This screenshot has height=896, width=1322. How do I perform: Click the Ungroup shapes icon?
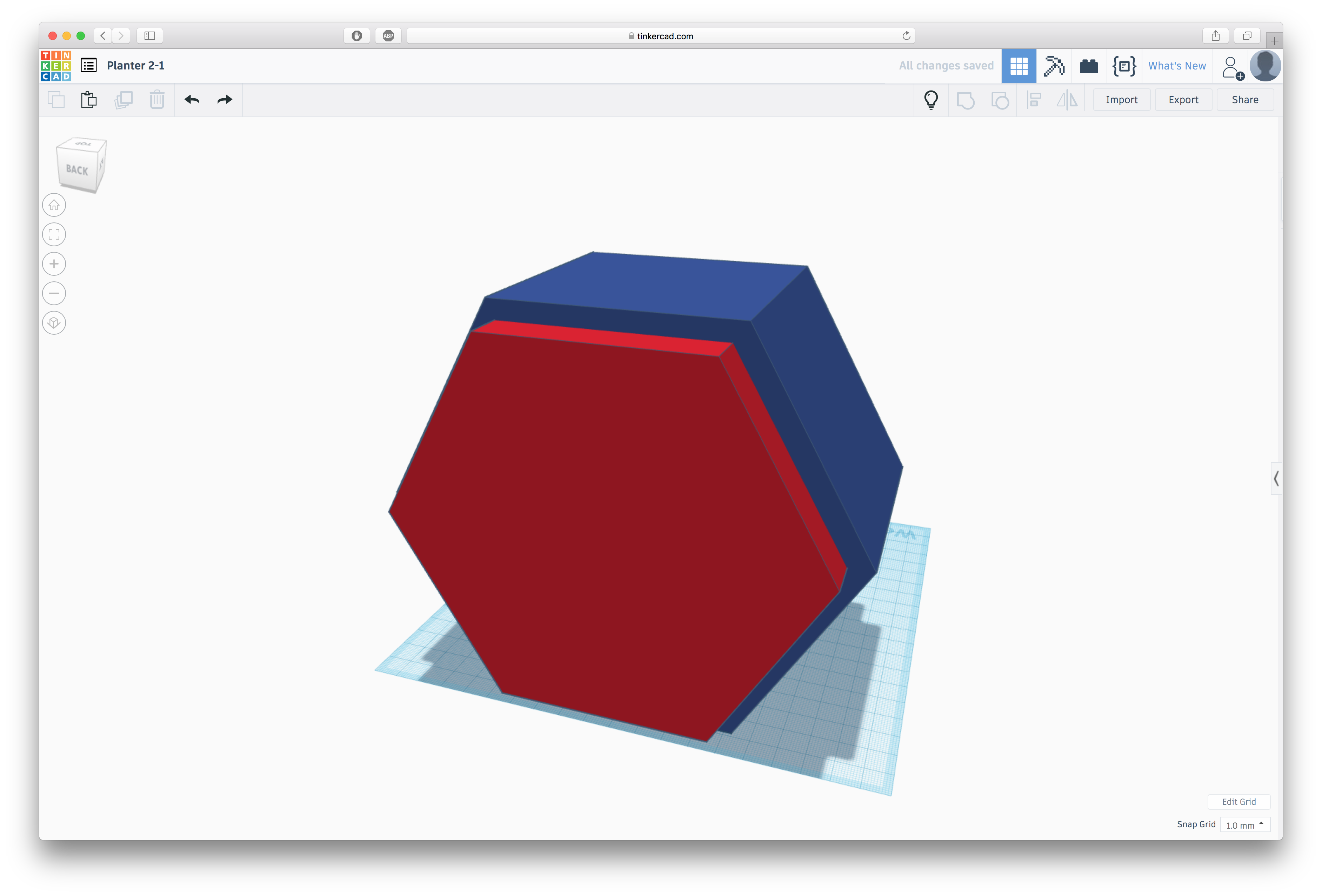[x=1000, y=100]
